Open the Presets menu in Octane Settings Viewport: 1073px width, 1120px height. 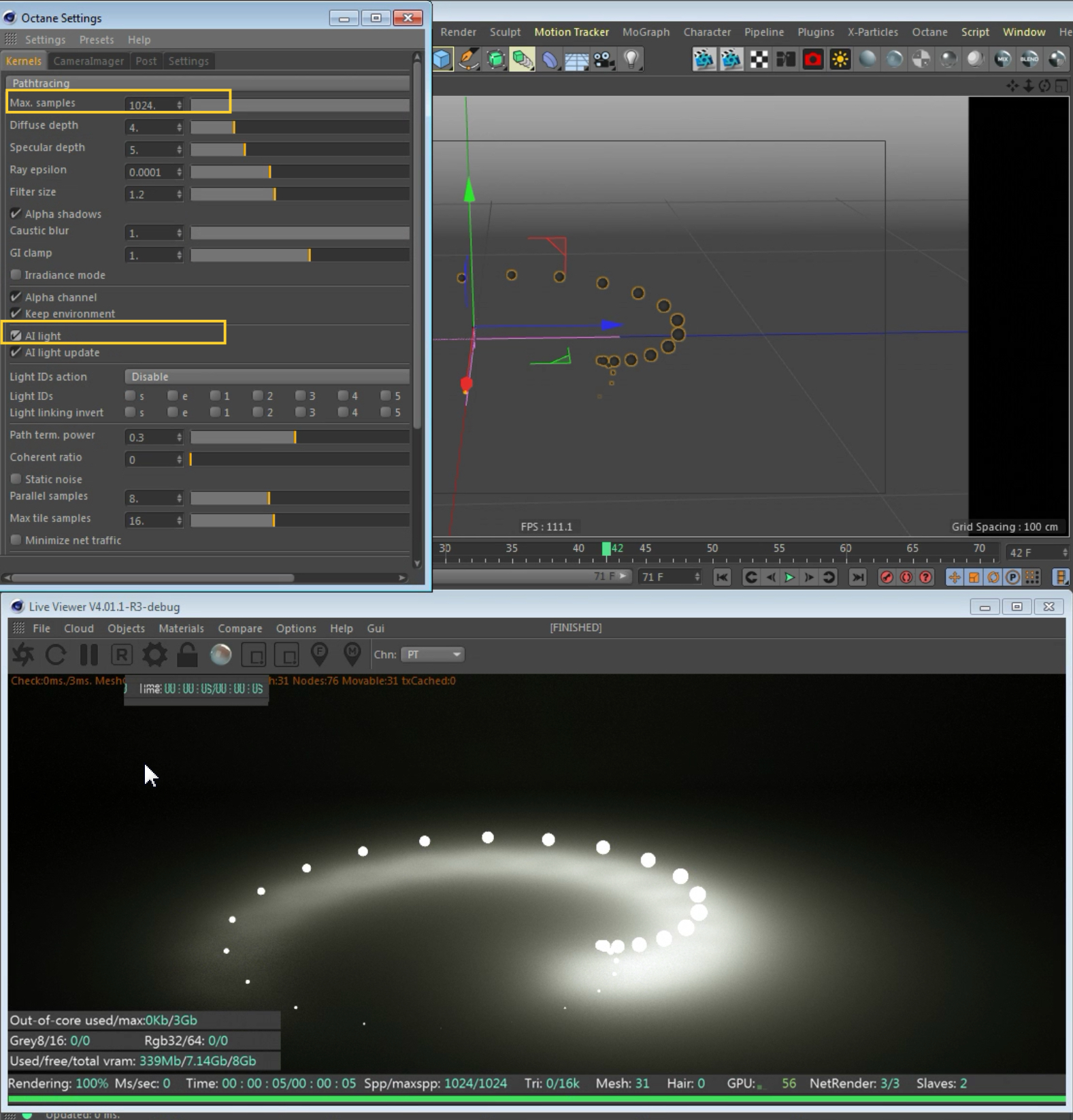click(x=97, y=39)
